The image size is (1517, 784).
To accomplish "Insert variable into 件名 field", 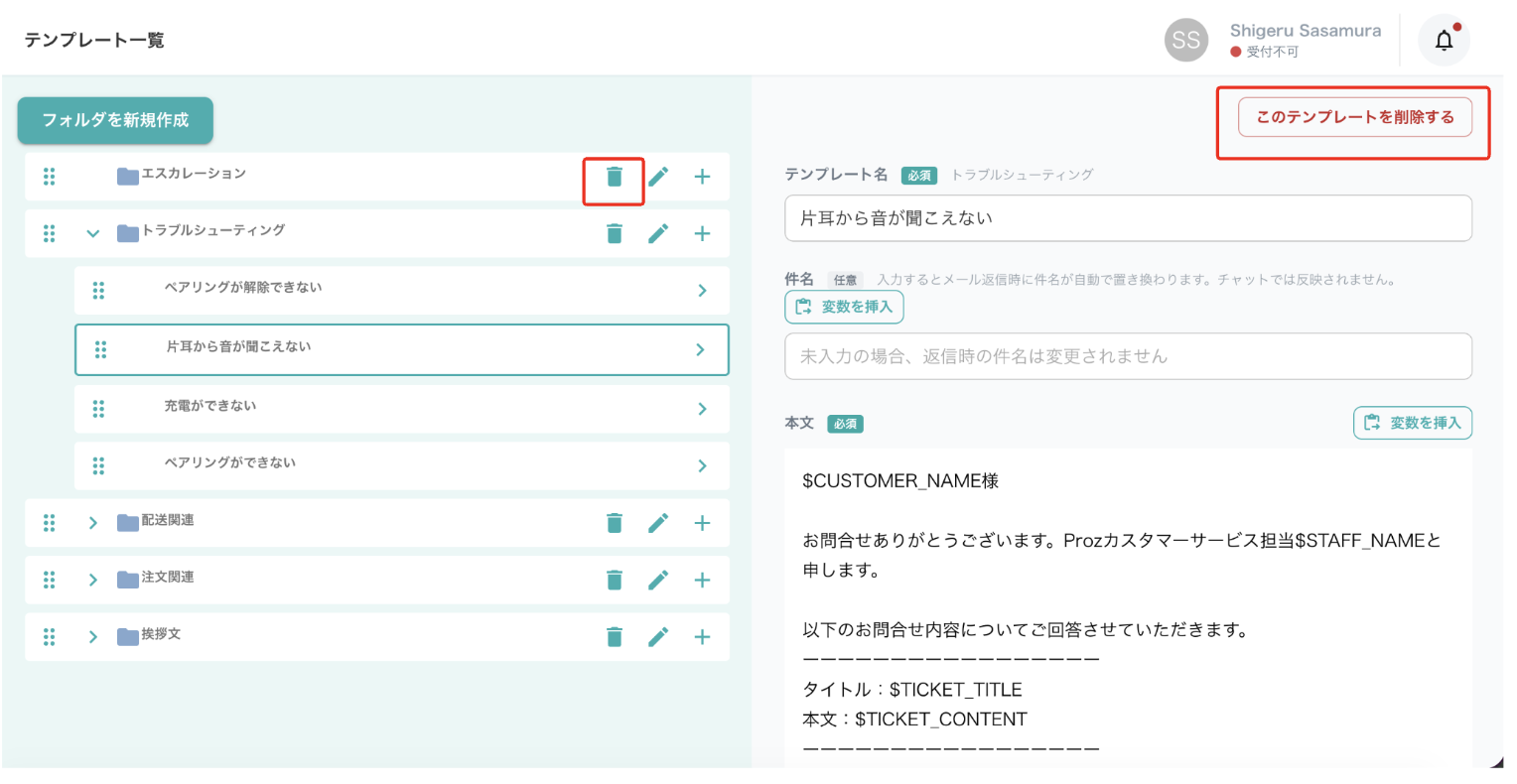I will pyautogui.click(x=844, y=307).
